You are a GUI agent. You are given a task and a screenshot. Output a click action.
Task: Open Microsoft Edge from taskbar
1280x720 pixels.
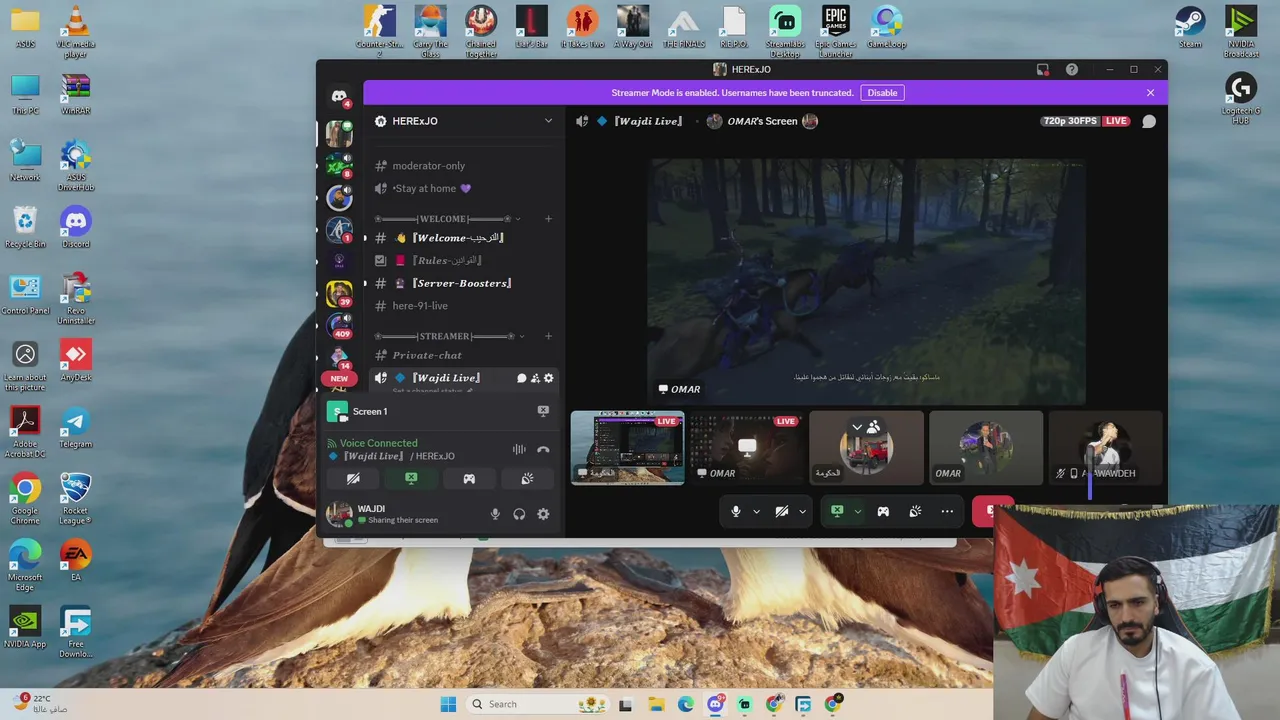tap(685, 704)
